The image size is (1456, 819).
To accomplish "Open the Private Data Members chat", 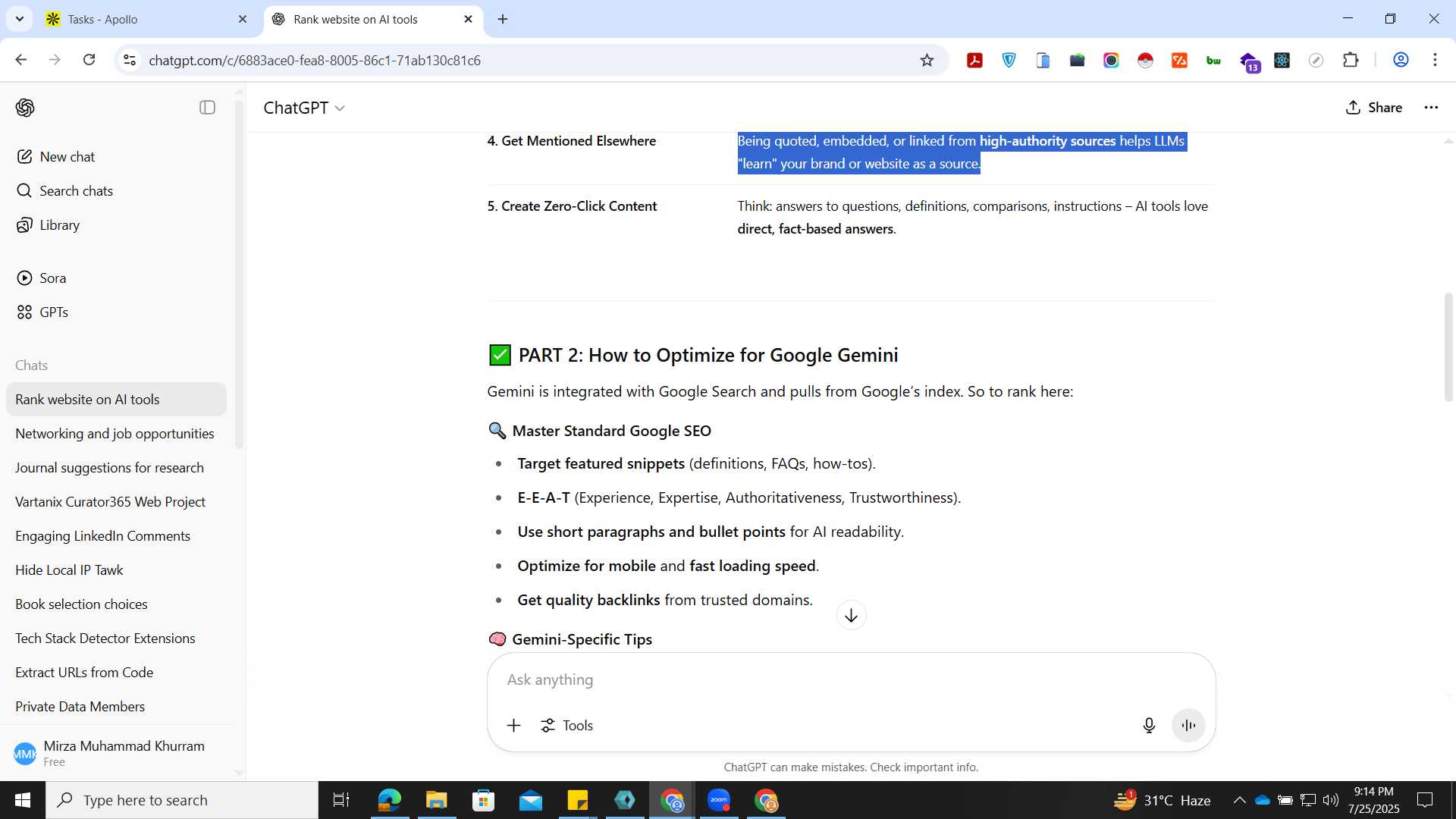I will pyautogui.click(x=116, y=707).
